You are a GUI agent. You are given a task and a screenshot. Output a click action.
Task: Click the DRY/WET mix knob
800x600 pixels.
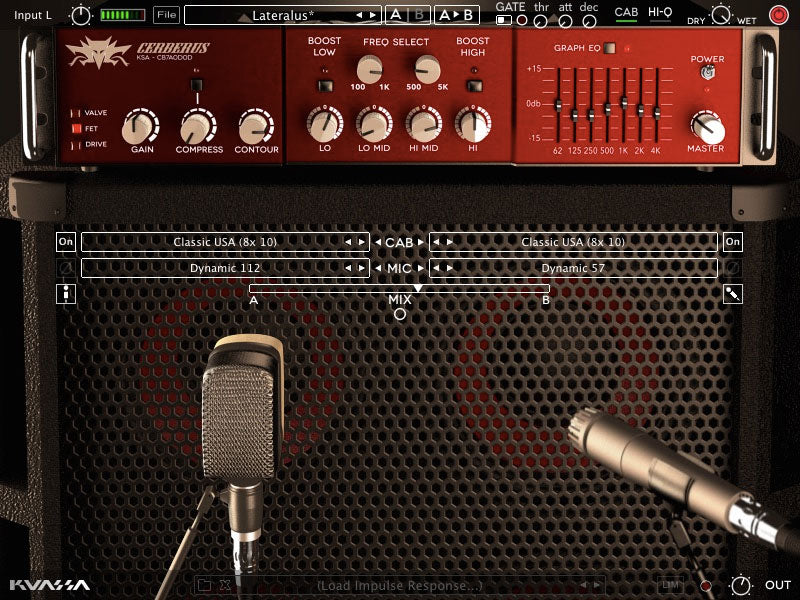point(721,15)
